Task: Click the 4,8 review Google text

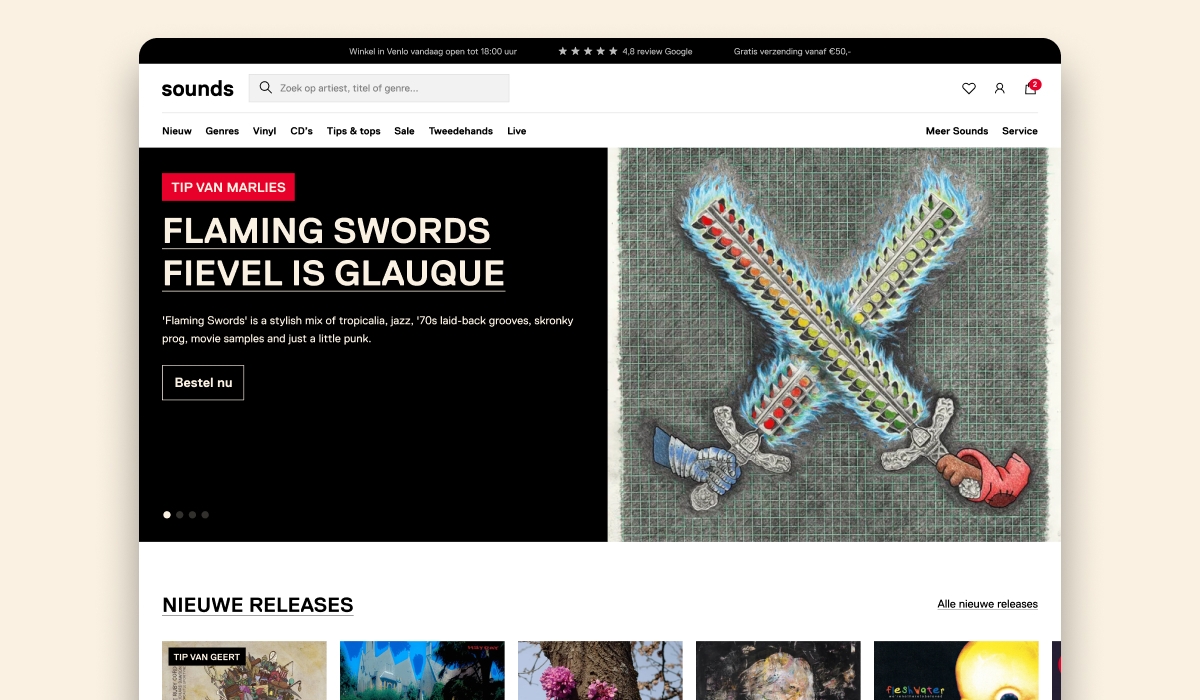Action: [x=657, y=51]
